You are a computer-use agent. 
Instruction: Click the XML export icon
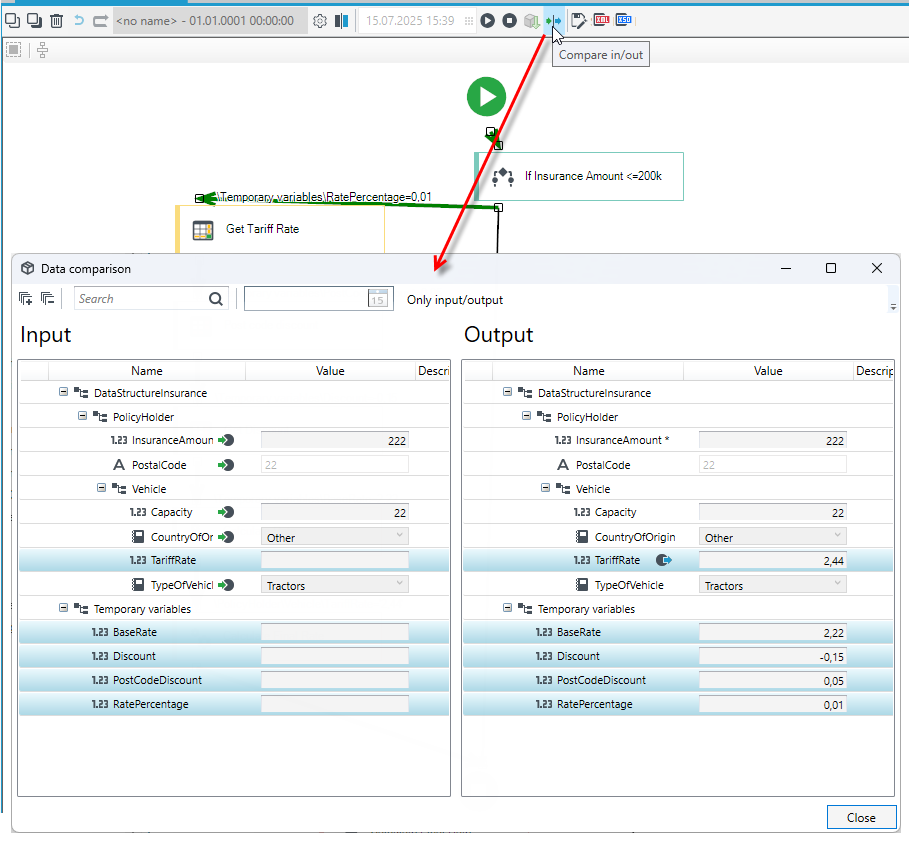point(602,20)
